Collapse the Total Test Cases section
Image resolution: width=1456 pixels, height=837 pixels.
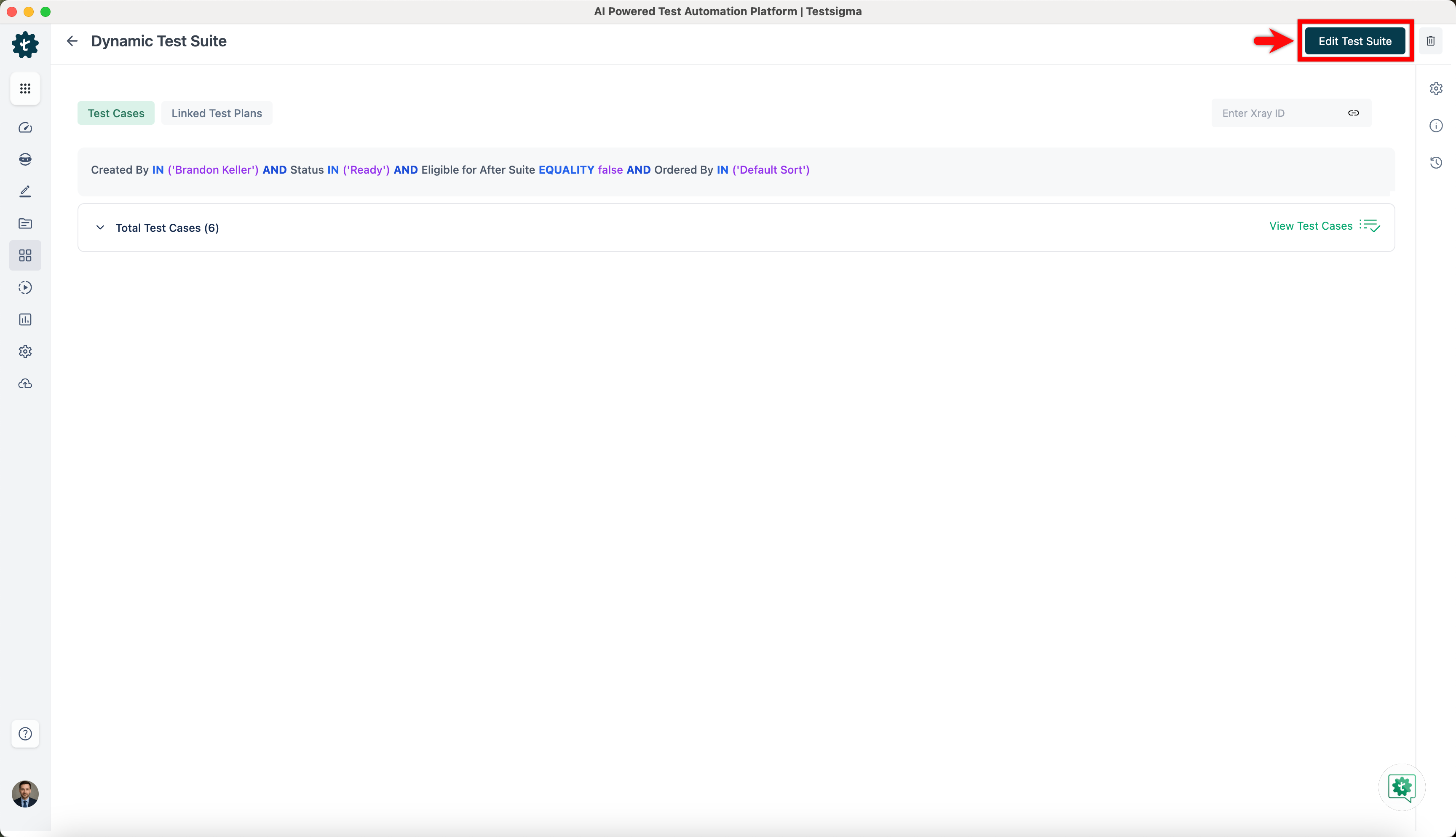(100, 227)
